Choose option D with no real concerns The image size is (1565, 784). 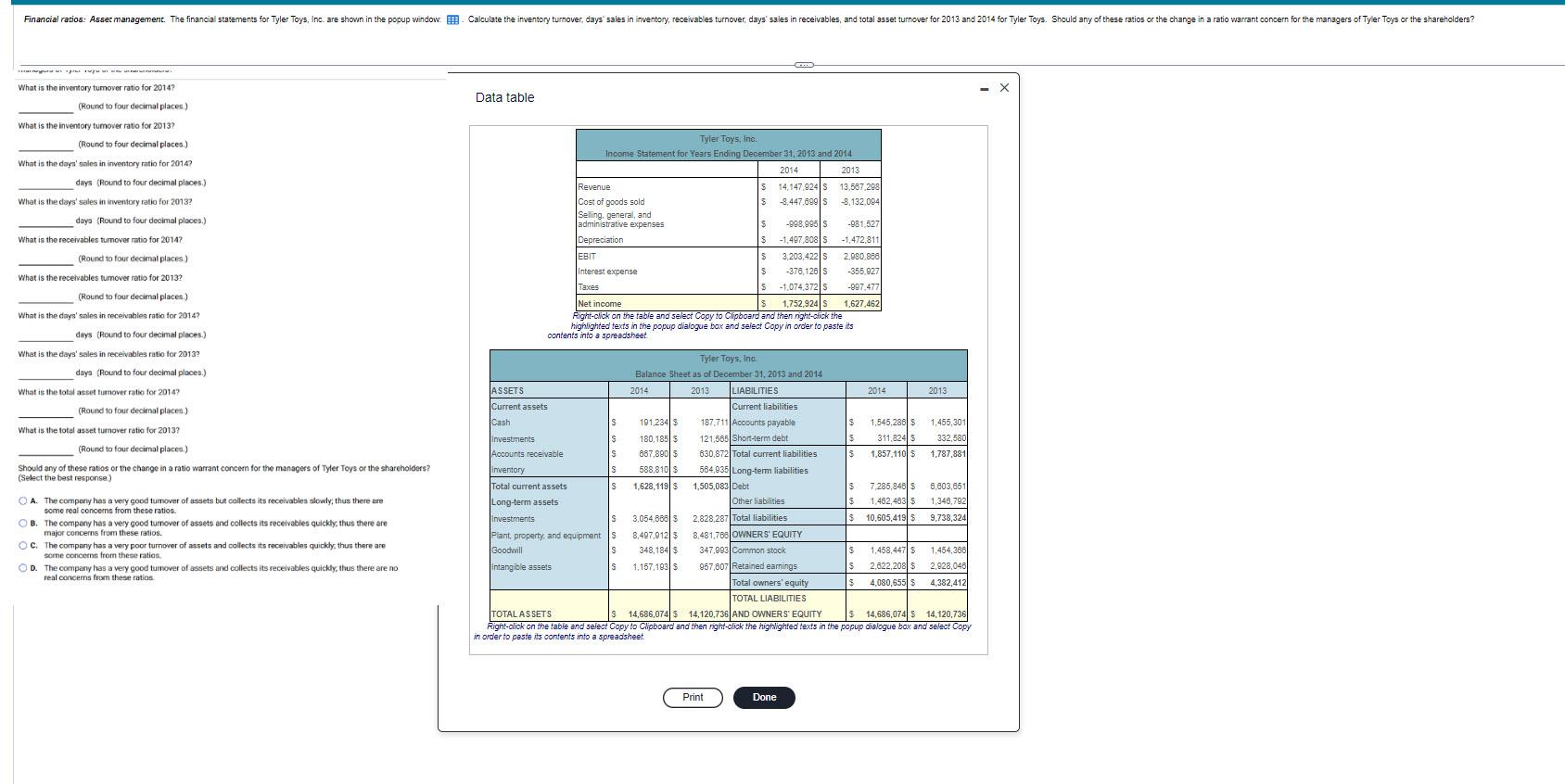[23, 568]
